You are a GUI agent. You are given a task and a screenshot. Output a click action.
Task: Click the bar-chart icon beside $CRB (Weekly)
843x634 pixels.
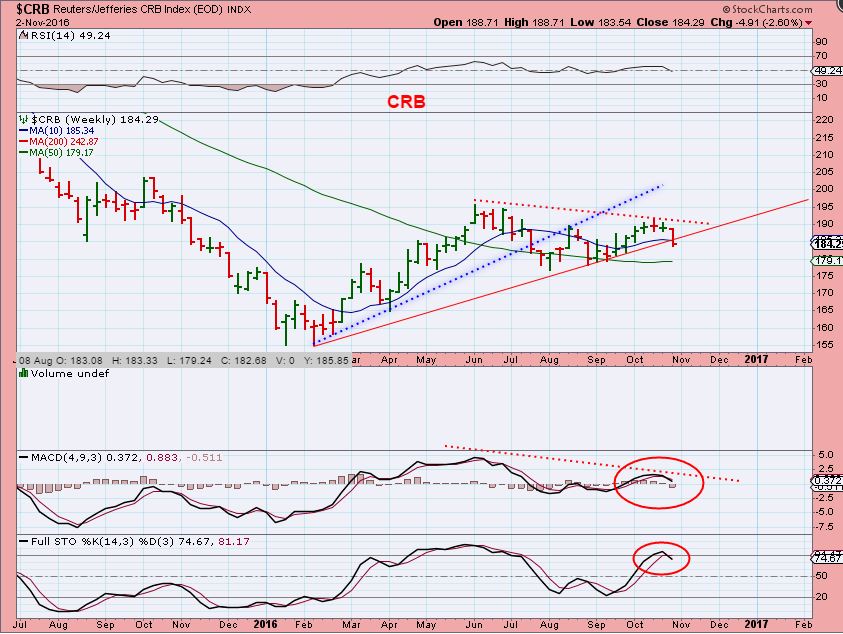point(24,119)
